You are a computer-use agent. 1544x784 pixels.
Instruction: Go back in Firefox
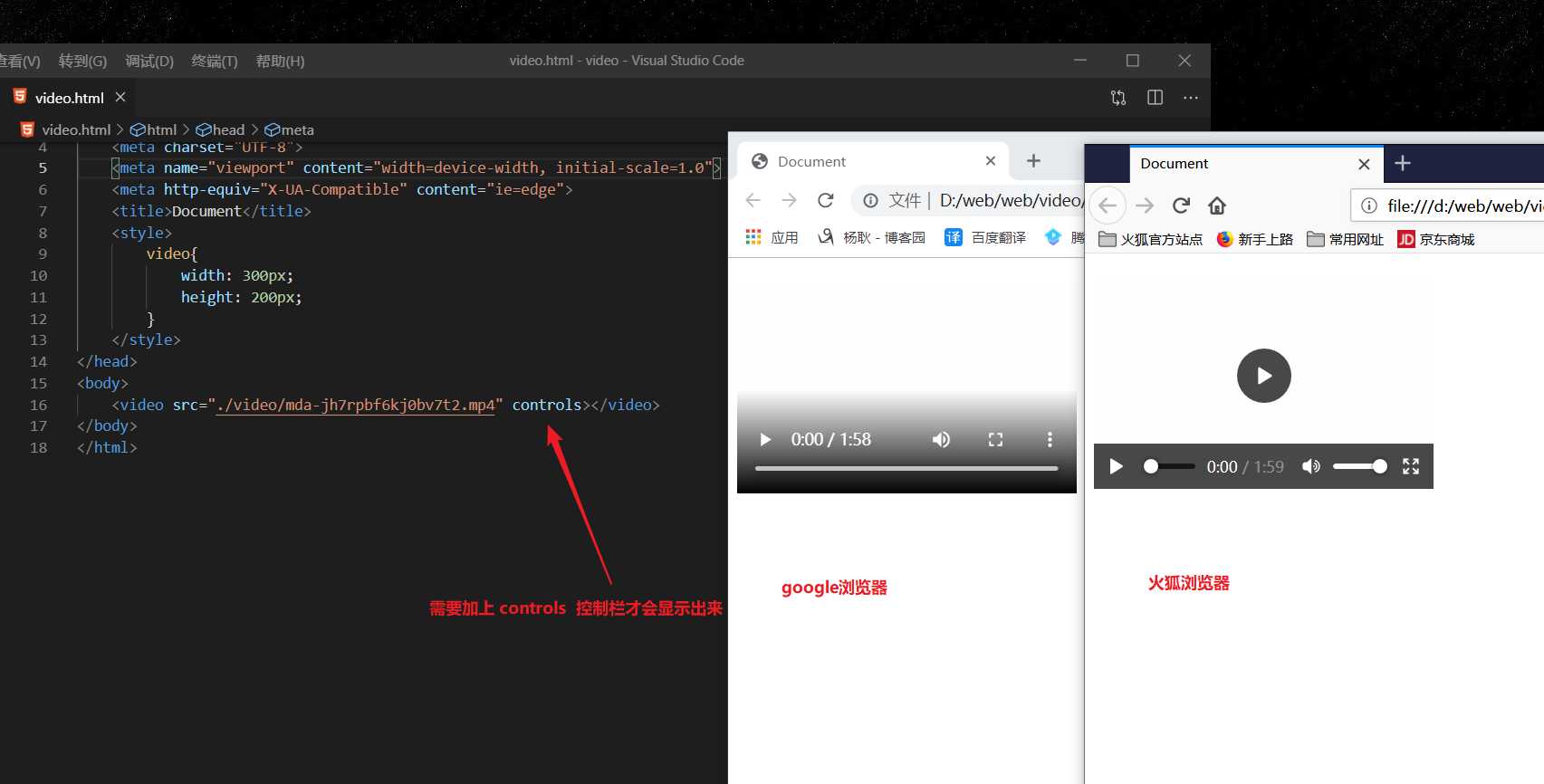(1108, 206)
